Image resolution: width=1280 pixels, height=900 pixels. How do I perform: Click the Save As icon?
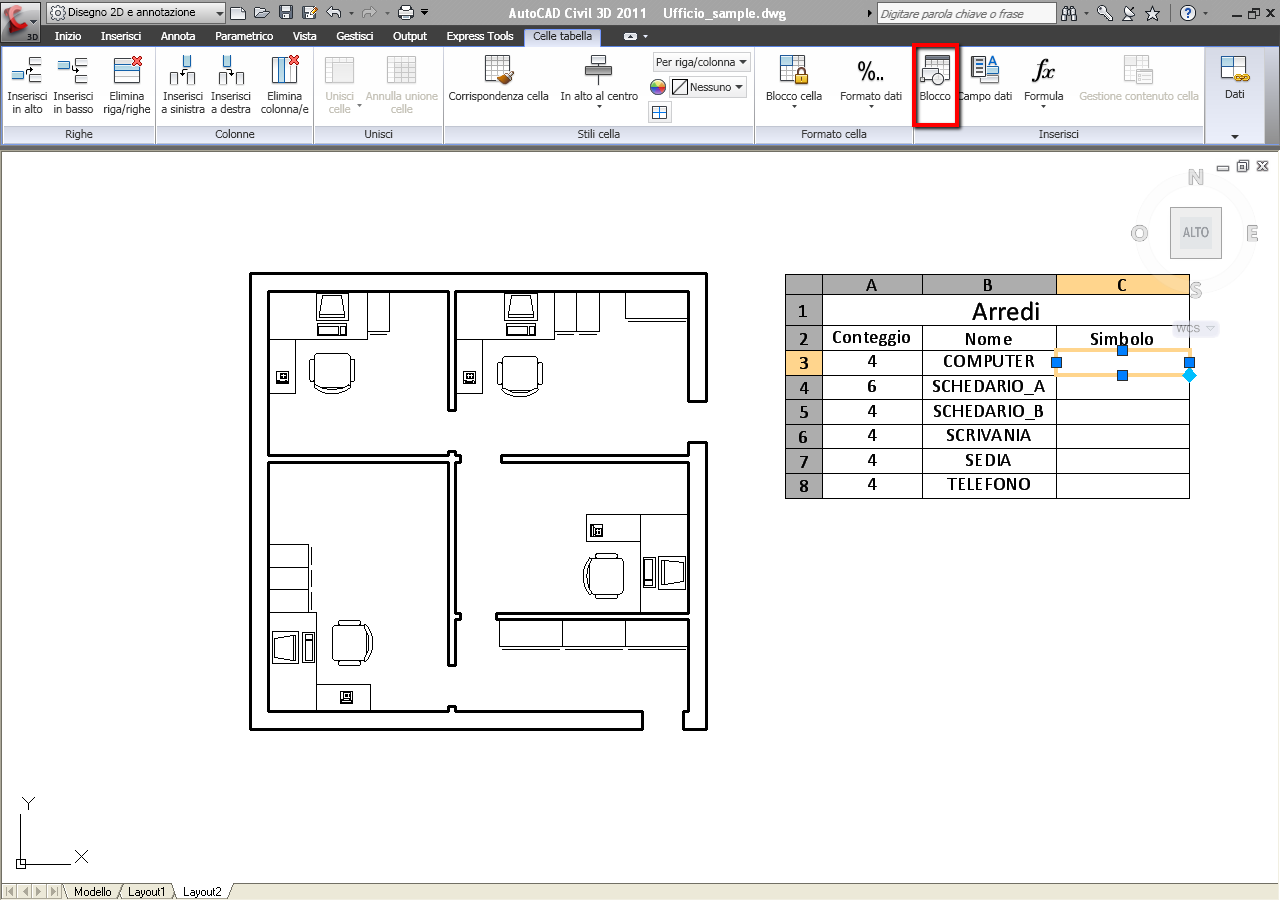[309, 13]
